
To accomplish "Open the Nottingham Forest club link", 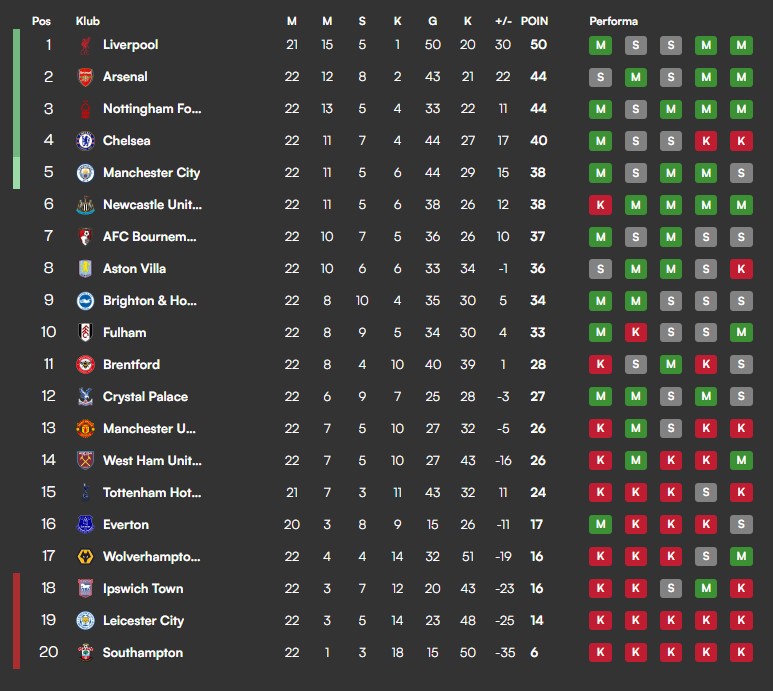I will 152,108.
